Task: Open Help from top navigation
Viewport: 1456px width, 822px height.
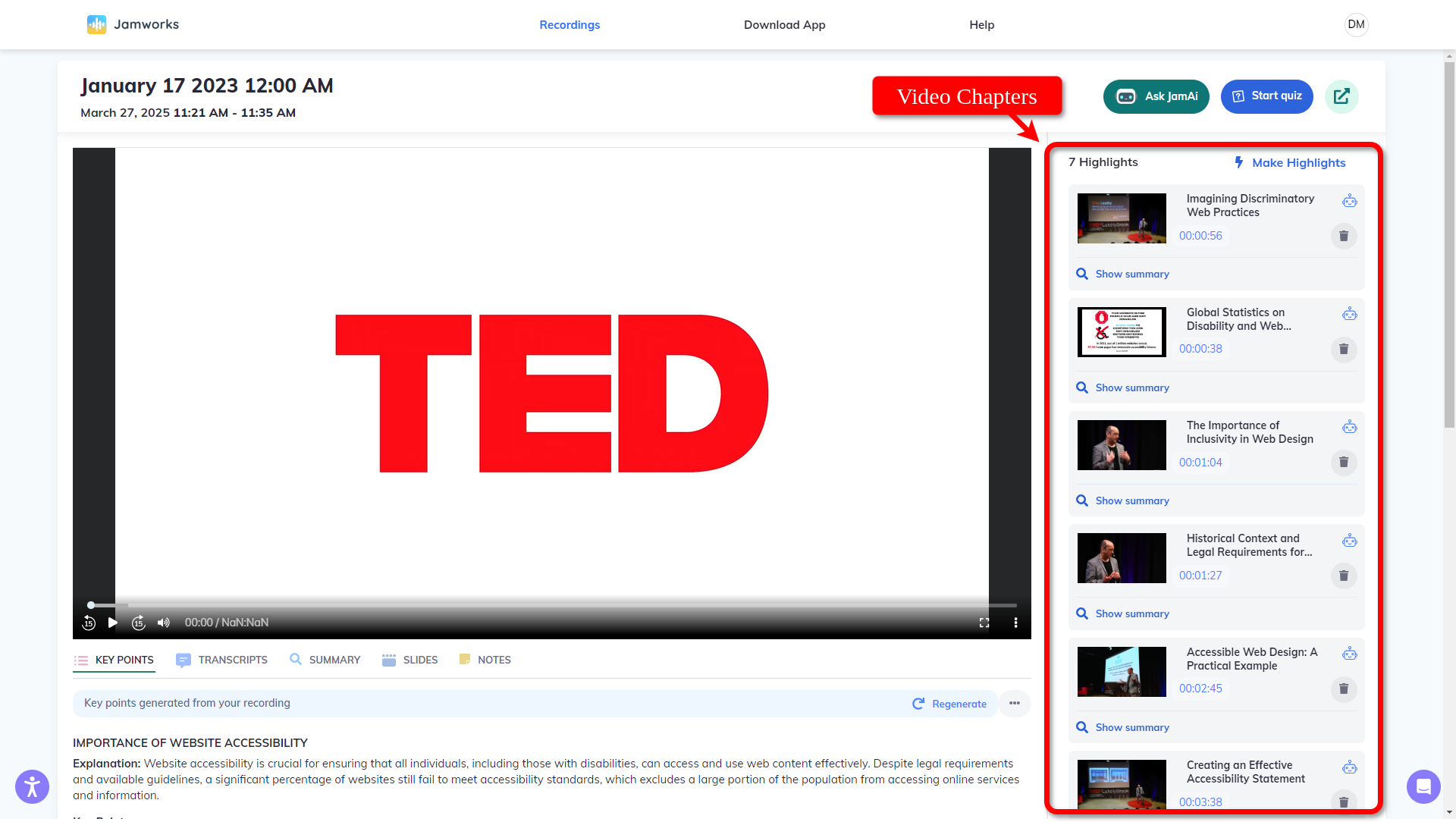Action: 981,25
